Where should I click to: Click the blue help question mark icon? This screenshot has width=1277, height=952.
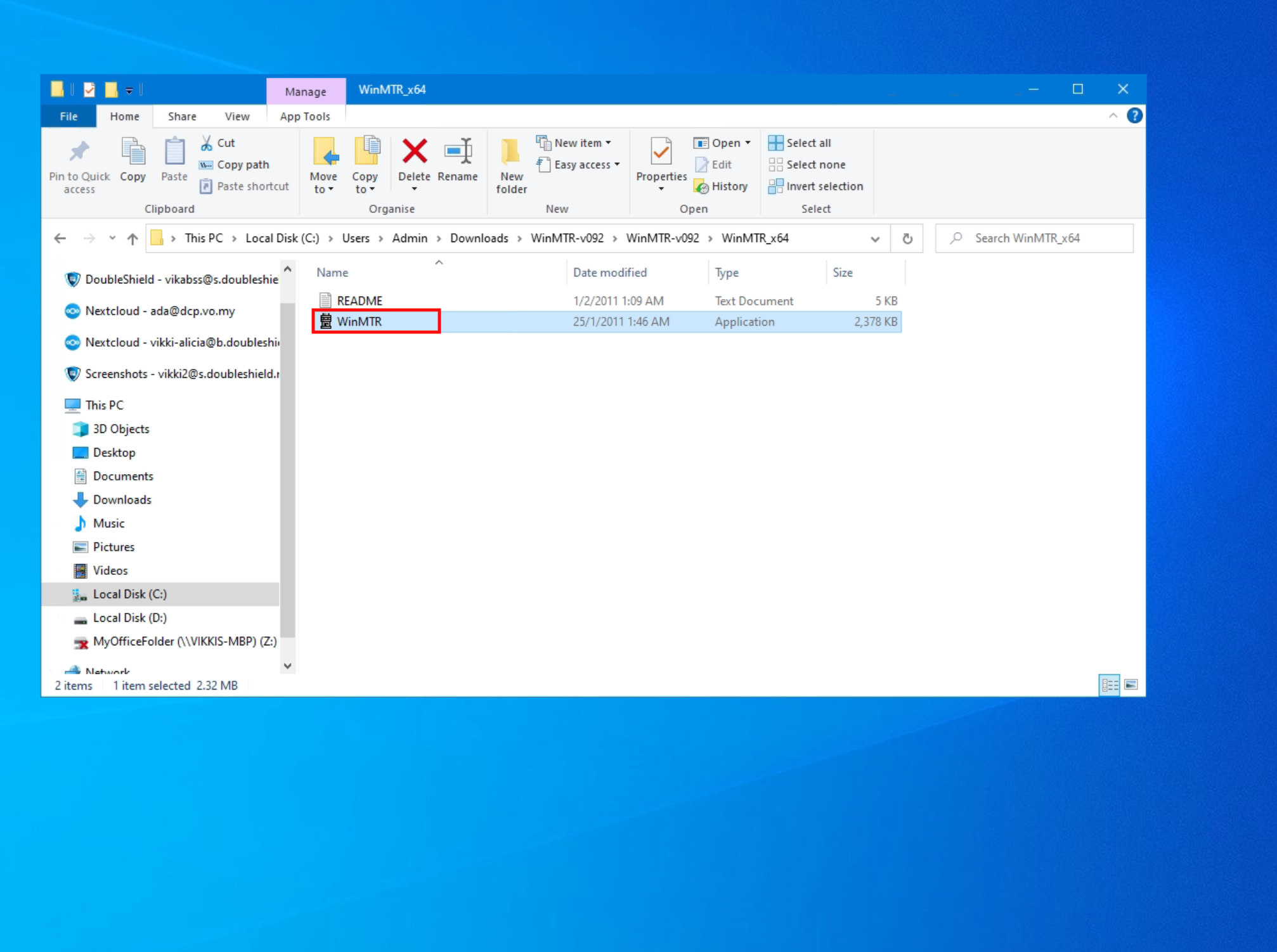tap(1134, 115)
